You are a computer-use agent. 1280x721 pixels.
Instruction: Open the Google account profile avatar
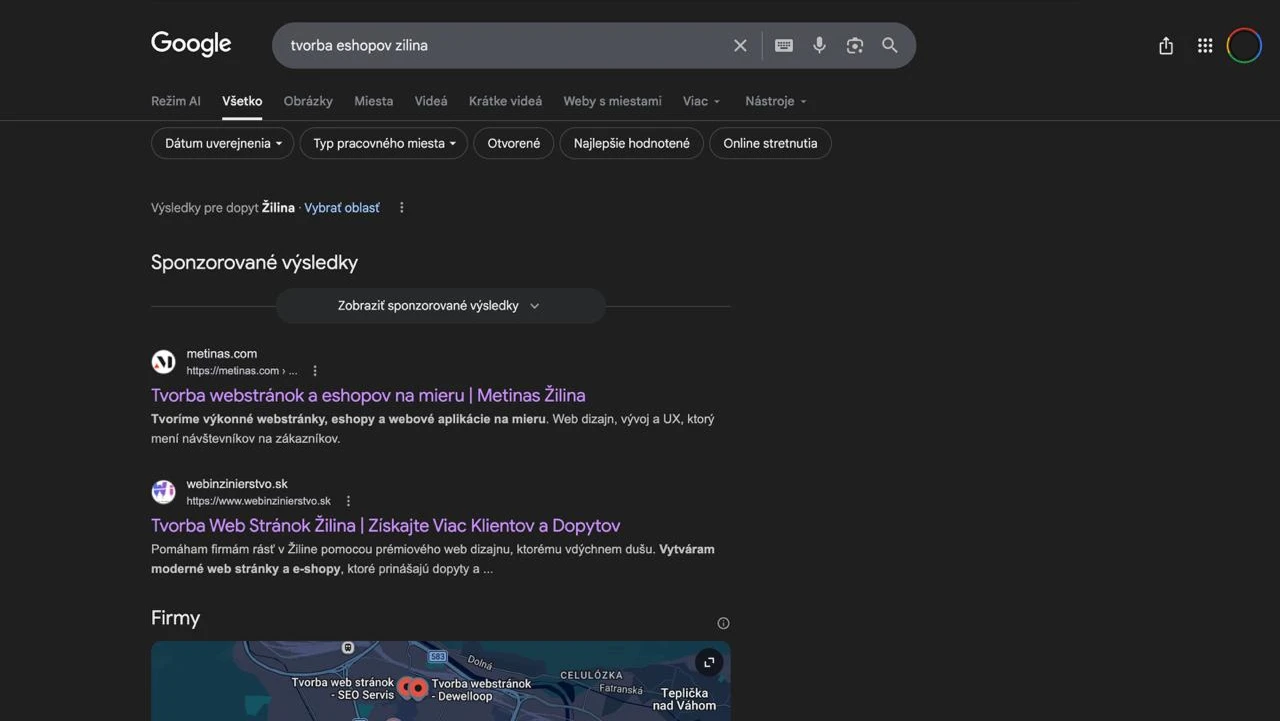click(x=1244, y=46)
